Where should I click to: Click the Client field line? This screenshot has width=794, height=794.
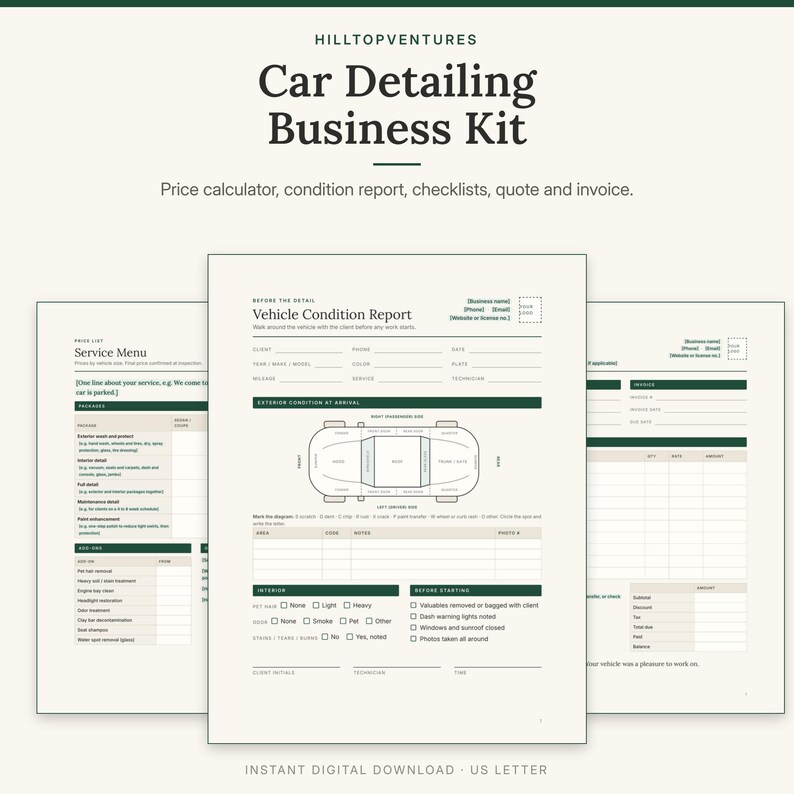coord(309,350)
